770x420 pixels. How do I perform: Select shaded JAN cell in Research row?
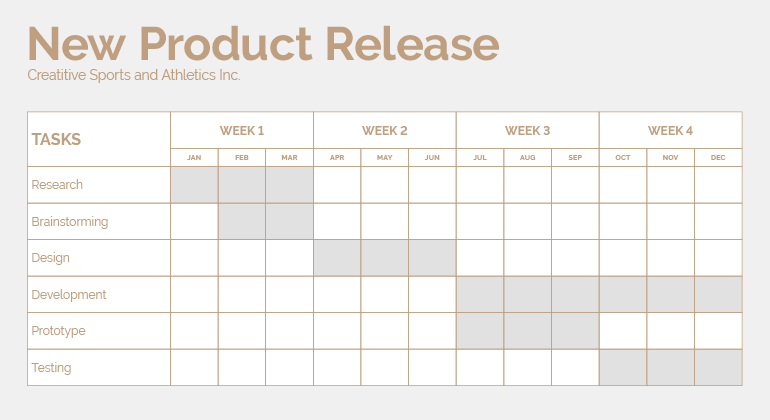[194, 185]
